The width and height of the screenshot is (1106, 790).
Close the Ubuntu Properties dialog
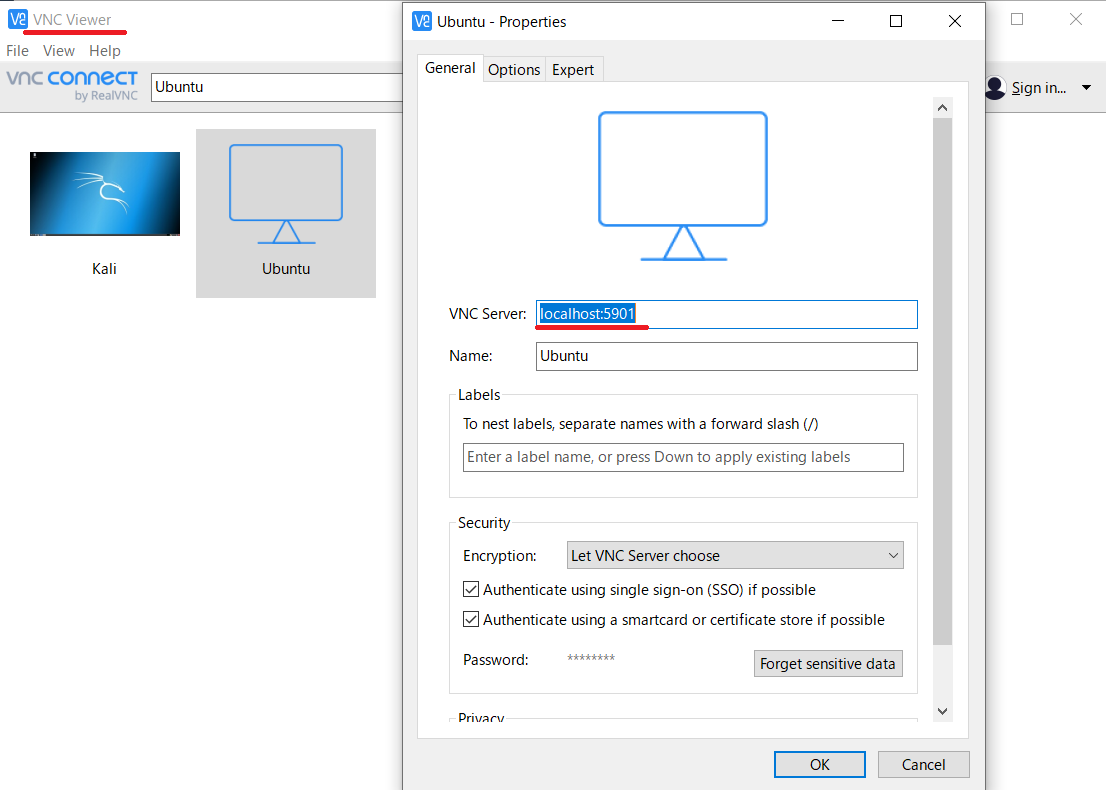[x=954, y=21]
